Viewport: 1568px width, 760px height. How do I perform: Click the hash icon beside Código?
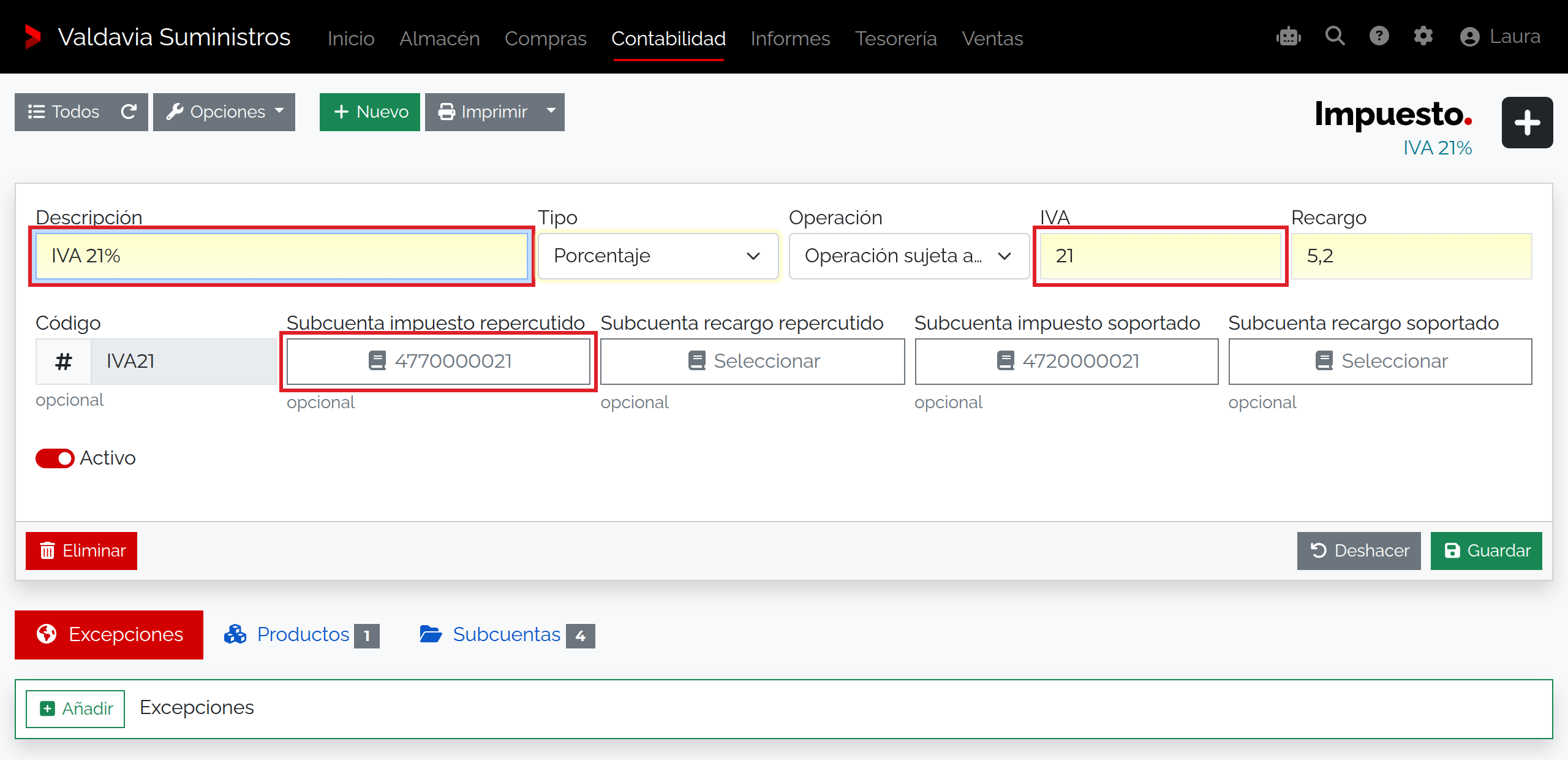[64, 362]
